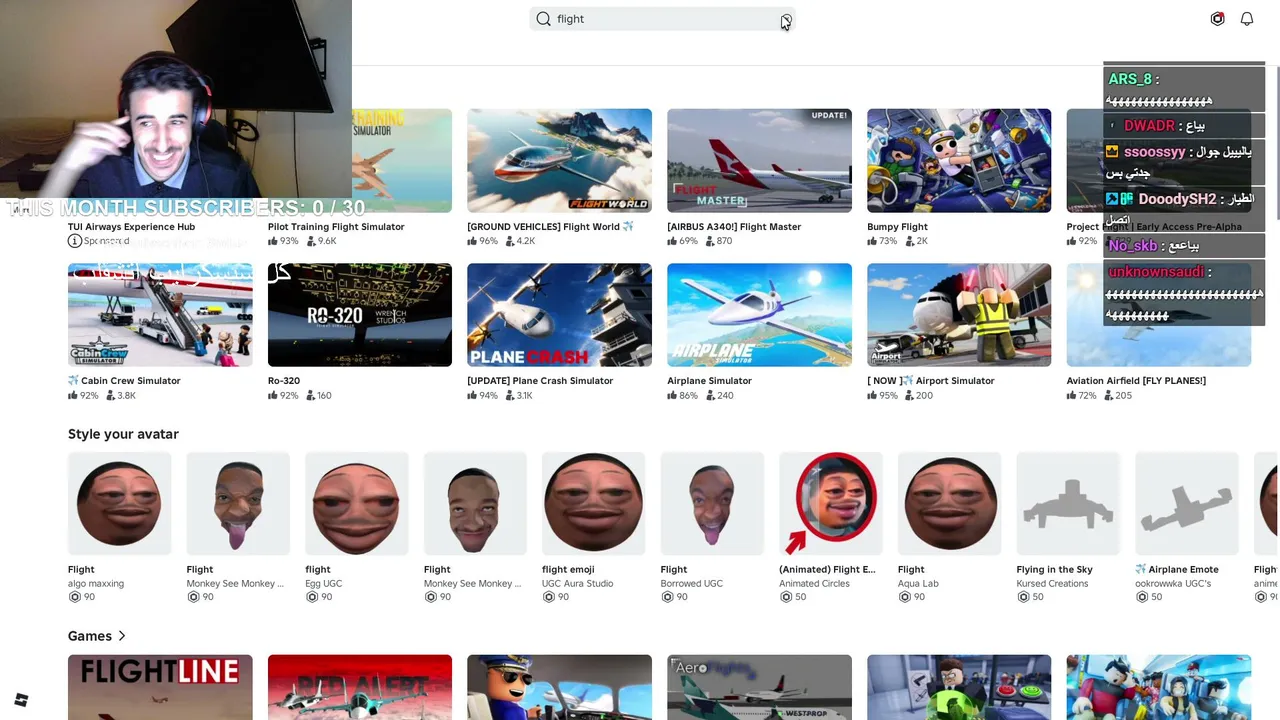
Task: Open the Bumpy Flight game thumbnail
Action: tap(959, 161)
